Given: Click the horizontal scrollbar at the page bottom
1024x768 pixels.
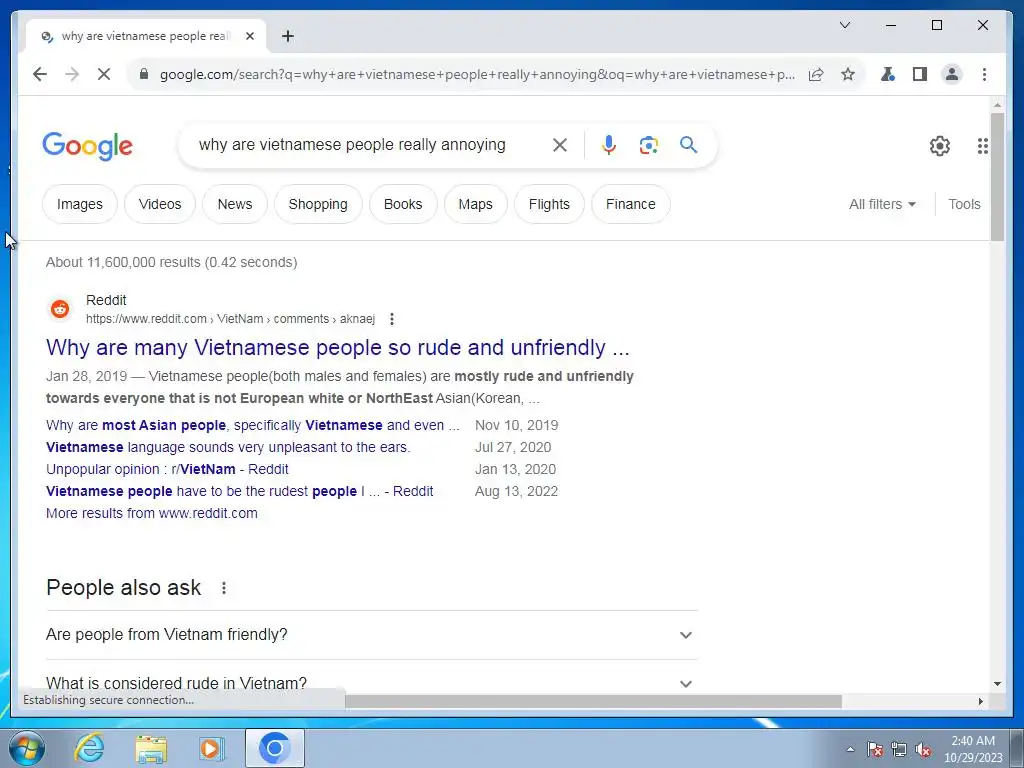Looking at the screenshot, I should point(593,701).
